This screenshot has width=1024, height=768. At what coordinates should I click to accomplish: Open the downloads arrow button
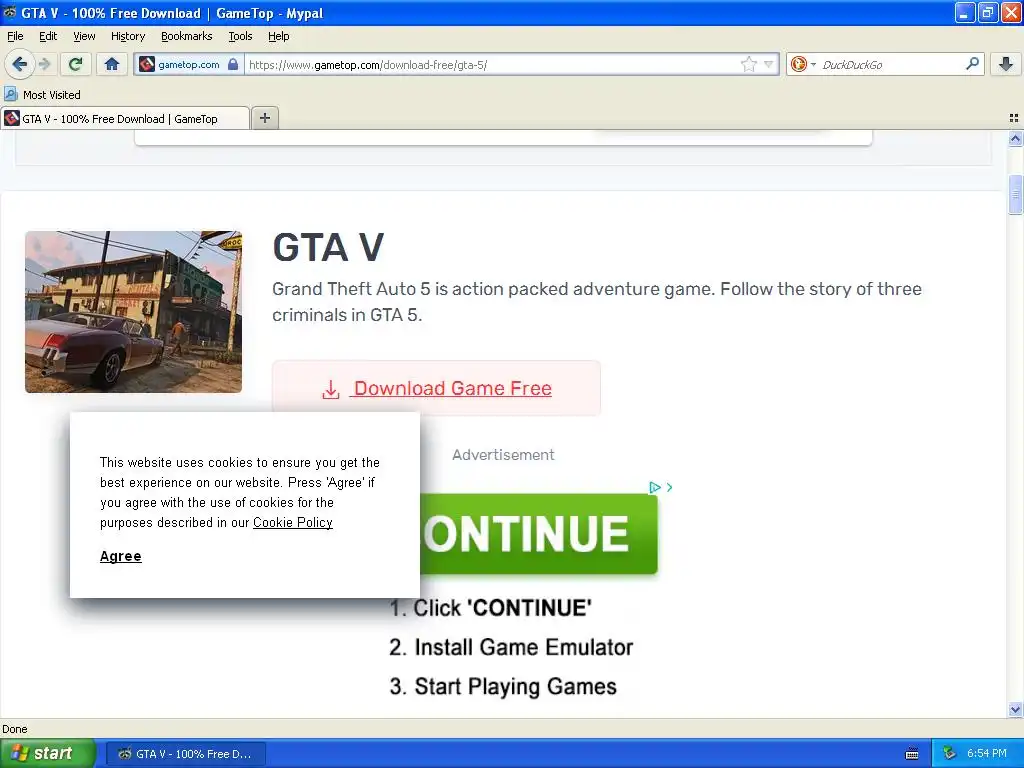pyautogui.click(x=1006, y=64)
